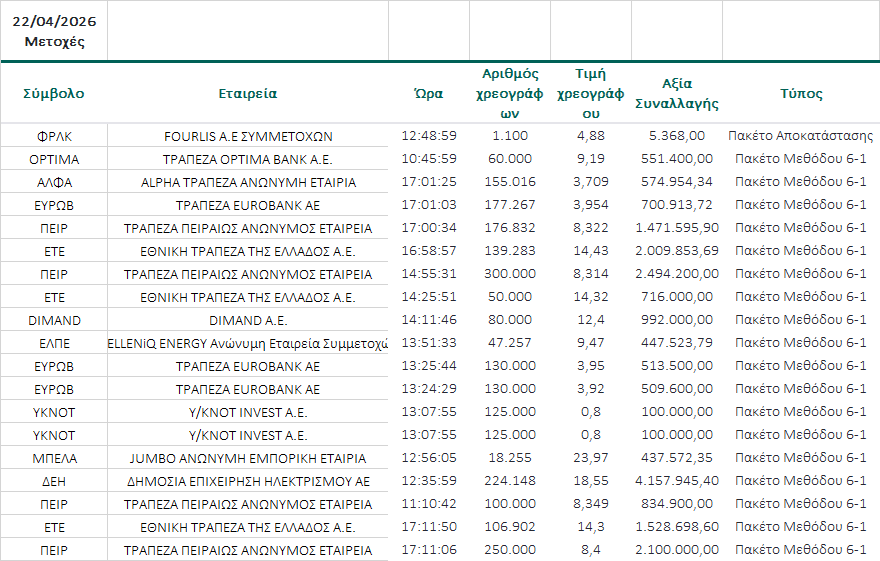Click the Σύμβολο column header
The width and height of the screenshot is (880, 561).
coord(54,93)
